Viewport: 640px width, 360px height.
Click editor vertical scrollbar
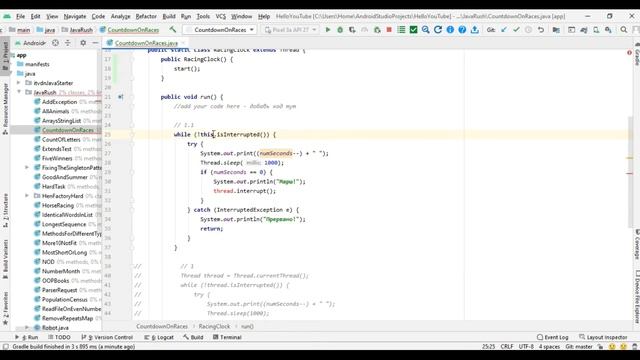(630, 171)
